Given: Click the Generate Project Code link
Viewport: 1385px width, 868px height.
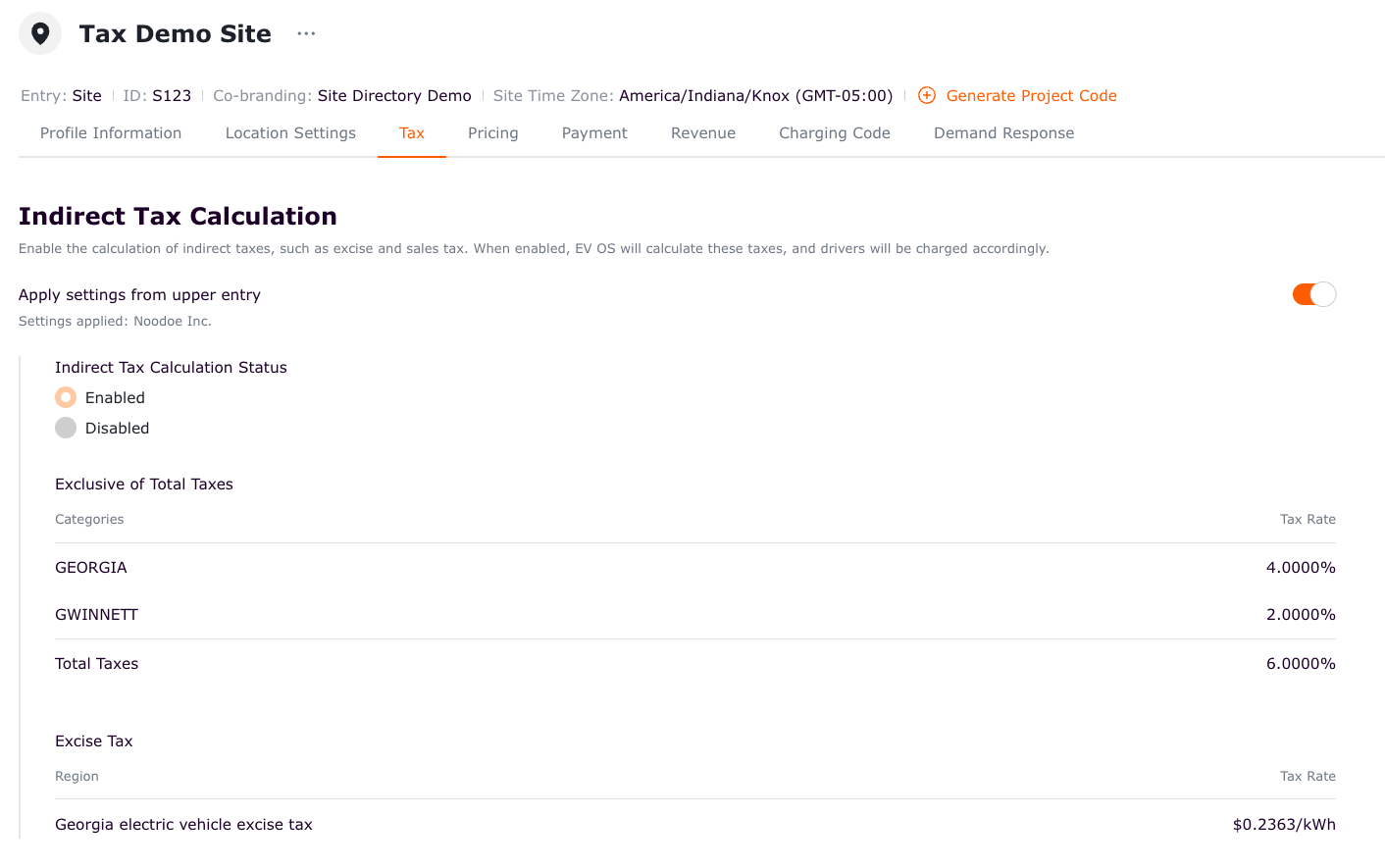Looking at the screenshot, I should [1031, 95].
